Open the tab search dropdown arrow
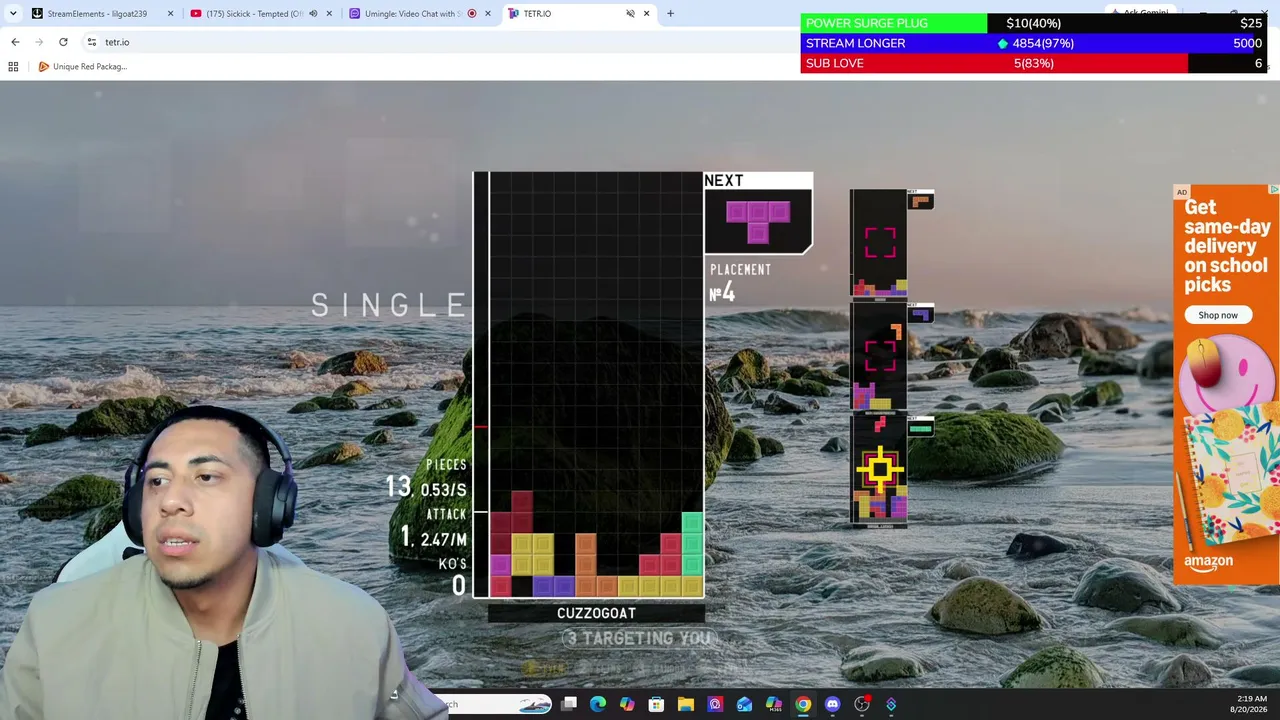 pyautogui.click(x=13, y=13)
